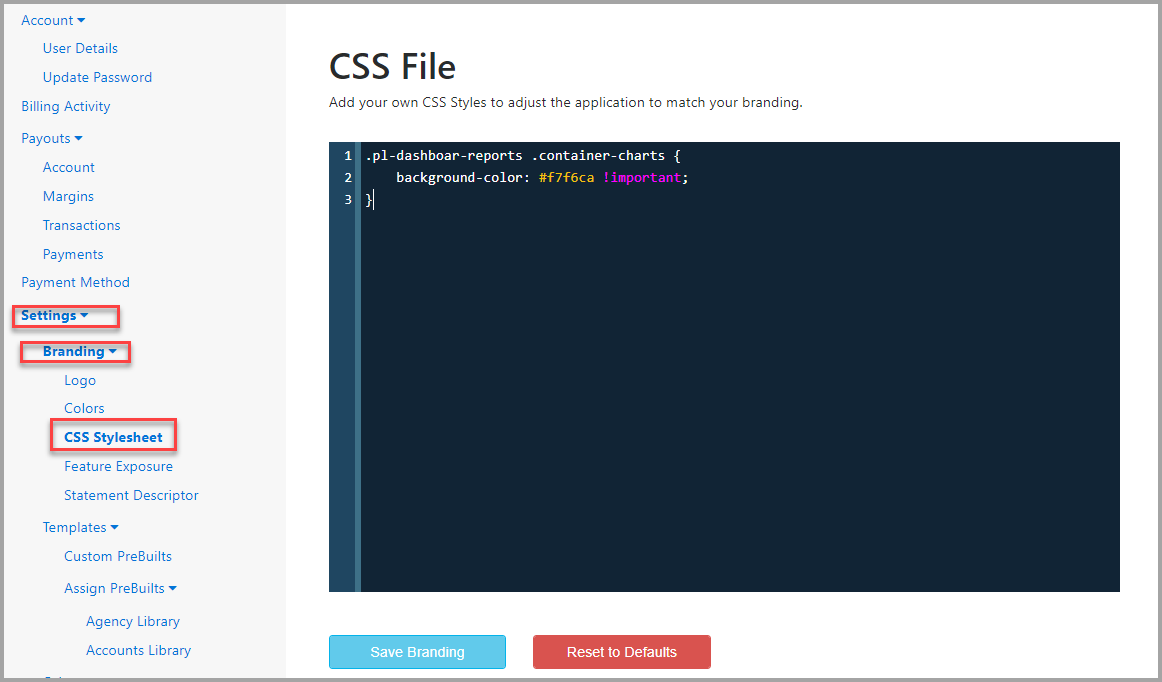Click the #f7f6ca color value in code
Viewport: 1162px width, 682px height.
click(x=566, y=178)
